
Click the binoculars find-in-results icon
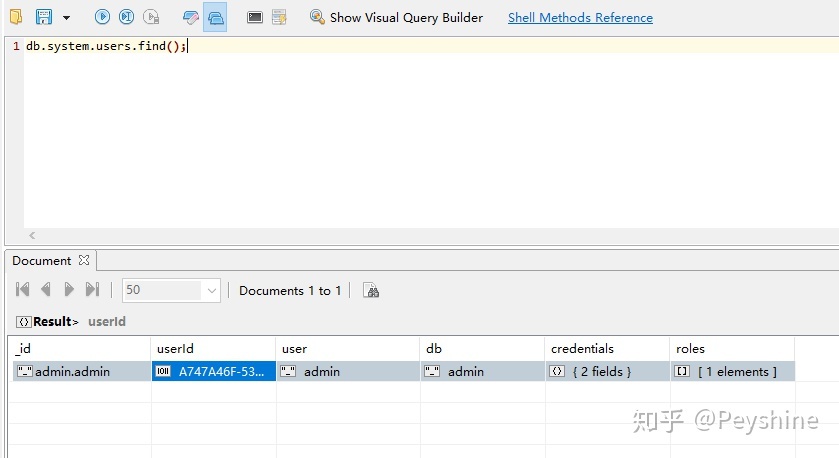tap(371, 291)
